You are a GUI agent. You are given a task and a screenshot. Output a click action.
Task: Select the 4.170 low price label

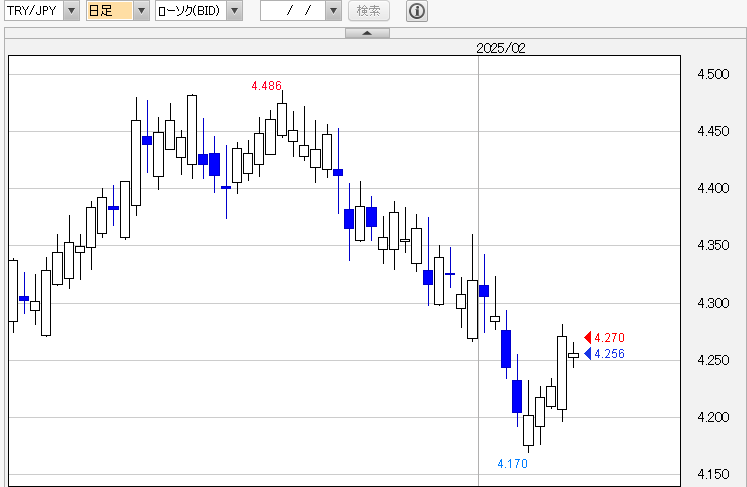click(513, 464)
